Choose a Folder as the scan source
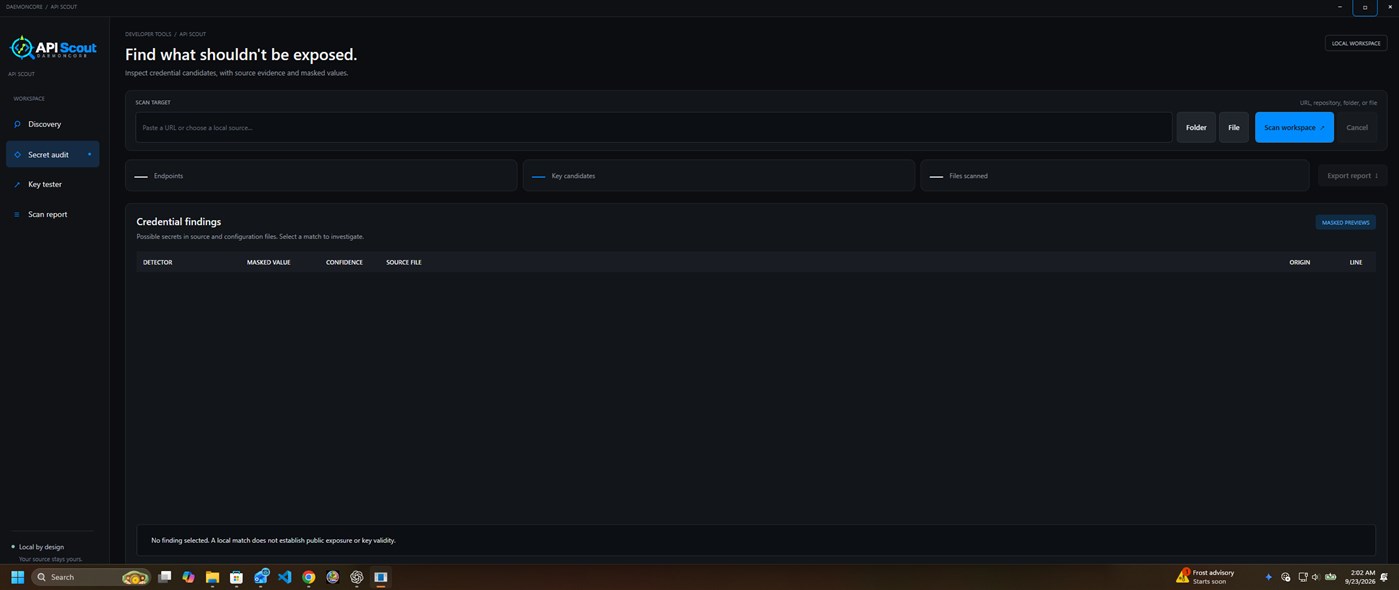The image size is (1399, 590). [x=1196, y=127]
